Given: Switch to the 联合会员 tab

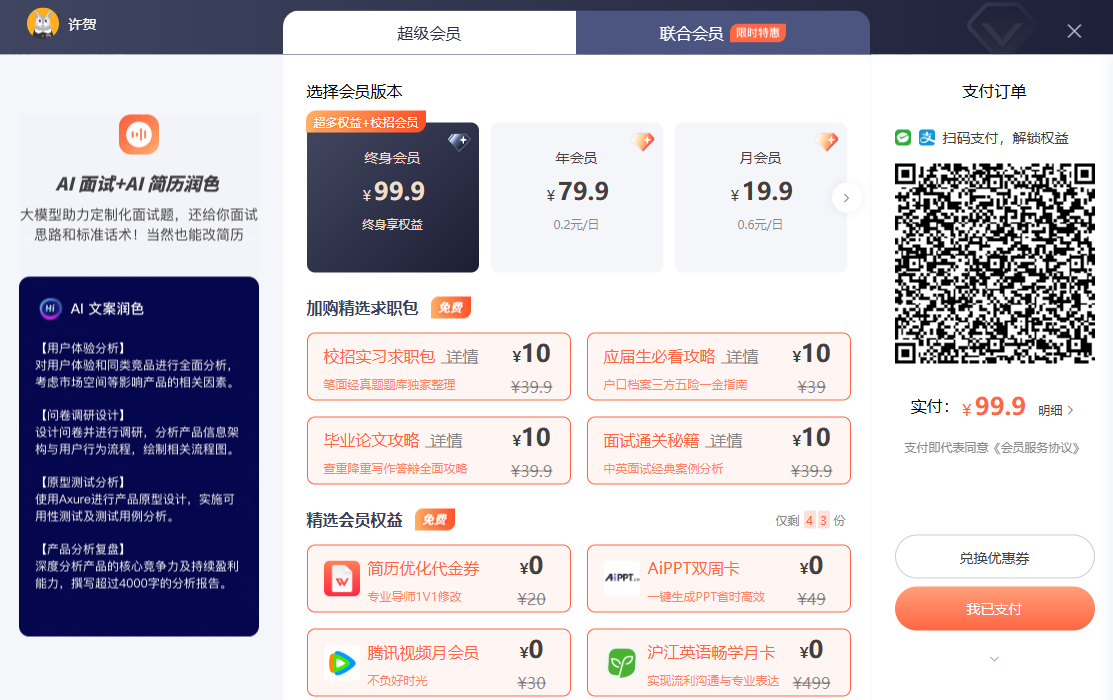Looking at the screenshot, I should tap(723, 33).
